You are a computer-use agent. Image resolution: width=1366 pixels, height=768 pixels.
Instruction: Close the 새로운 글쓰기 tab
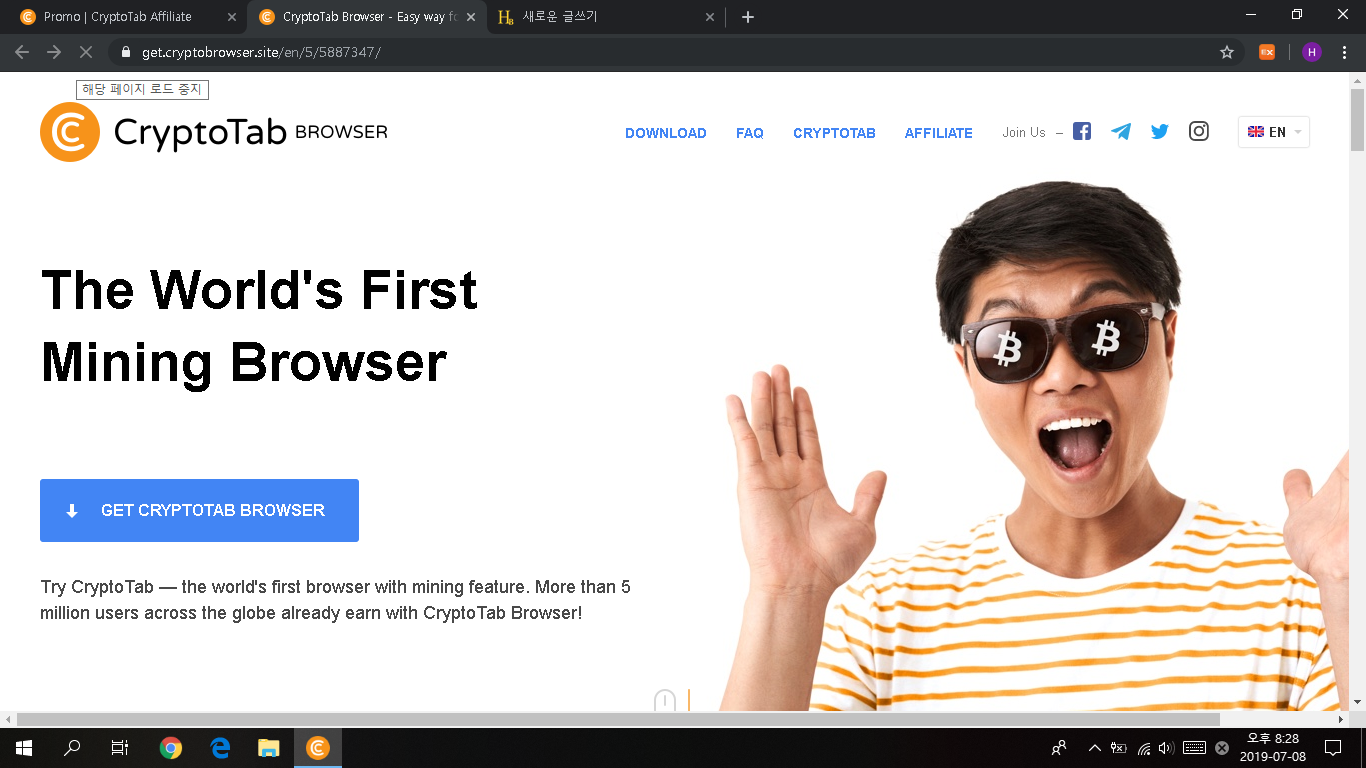(x=710, y=17)
